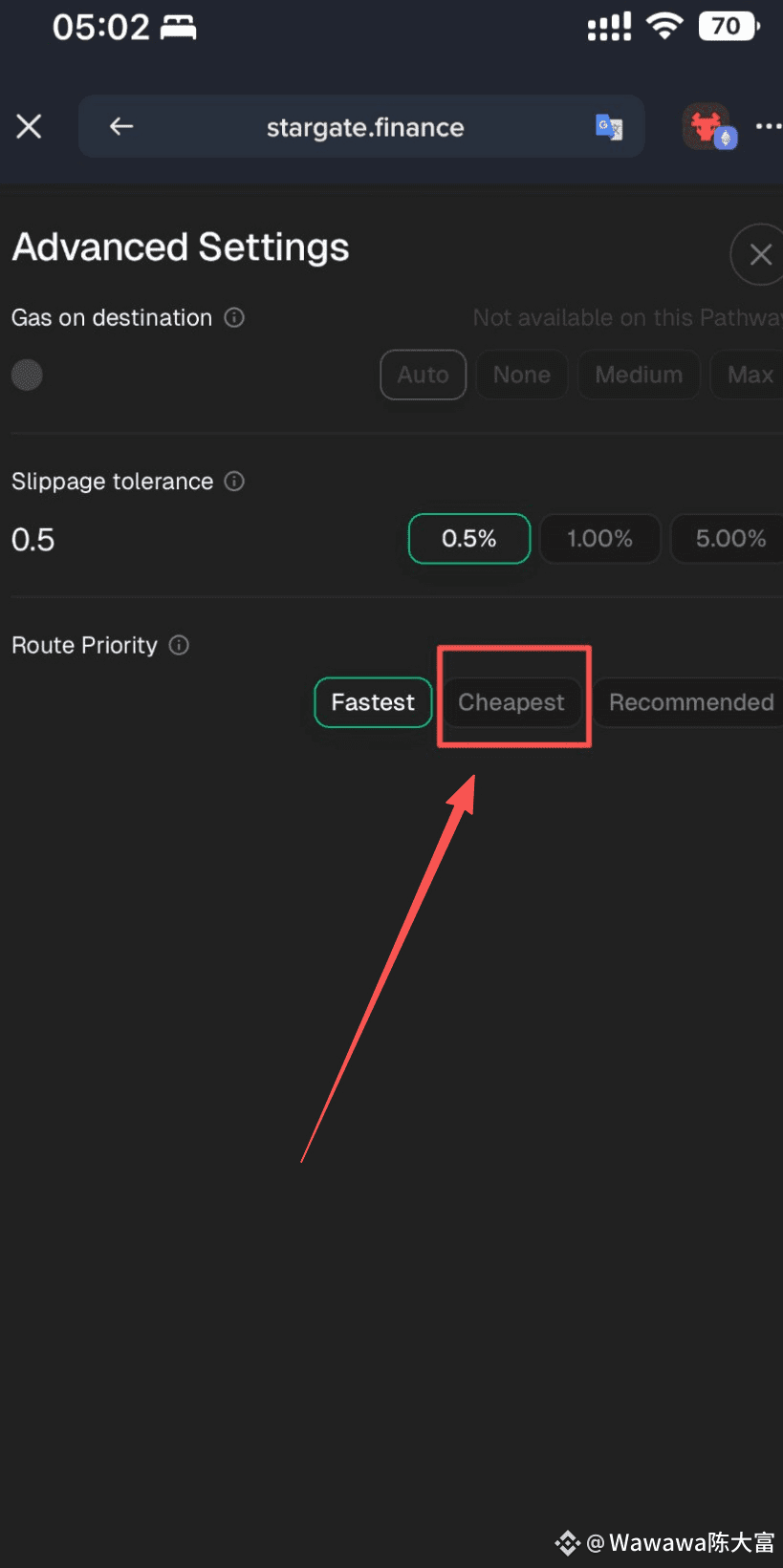Screen dimensions: 783x1568
Task: Select the Auto gas option
Action: pyautogui.click(x=424, y=375)
